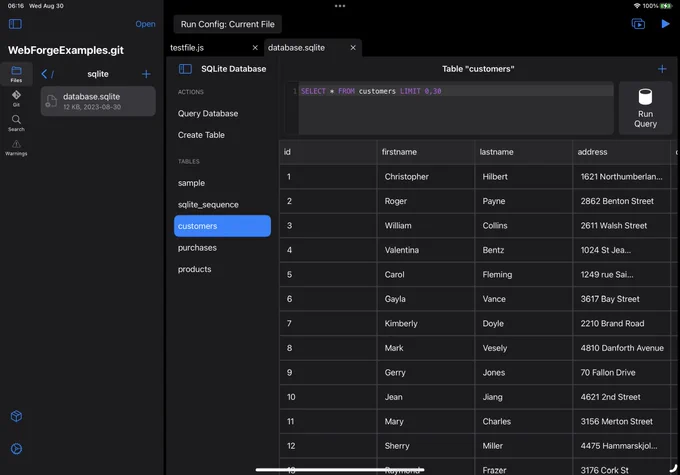Select the cell containing Kimberly
This screenshot has width=680, height=475.
tap(426, 324)
